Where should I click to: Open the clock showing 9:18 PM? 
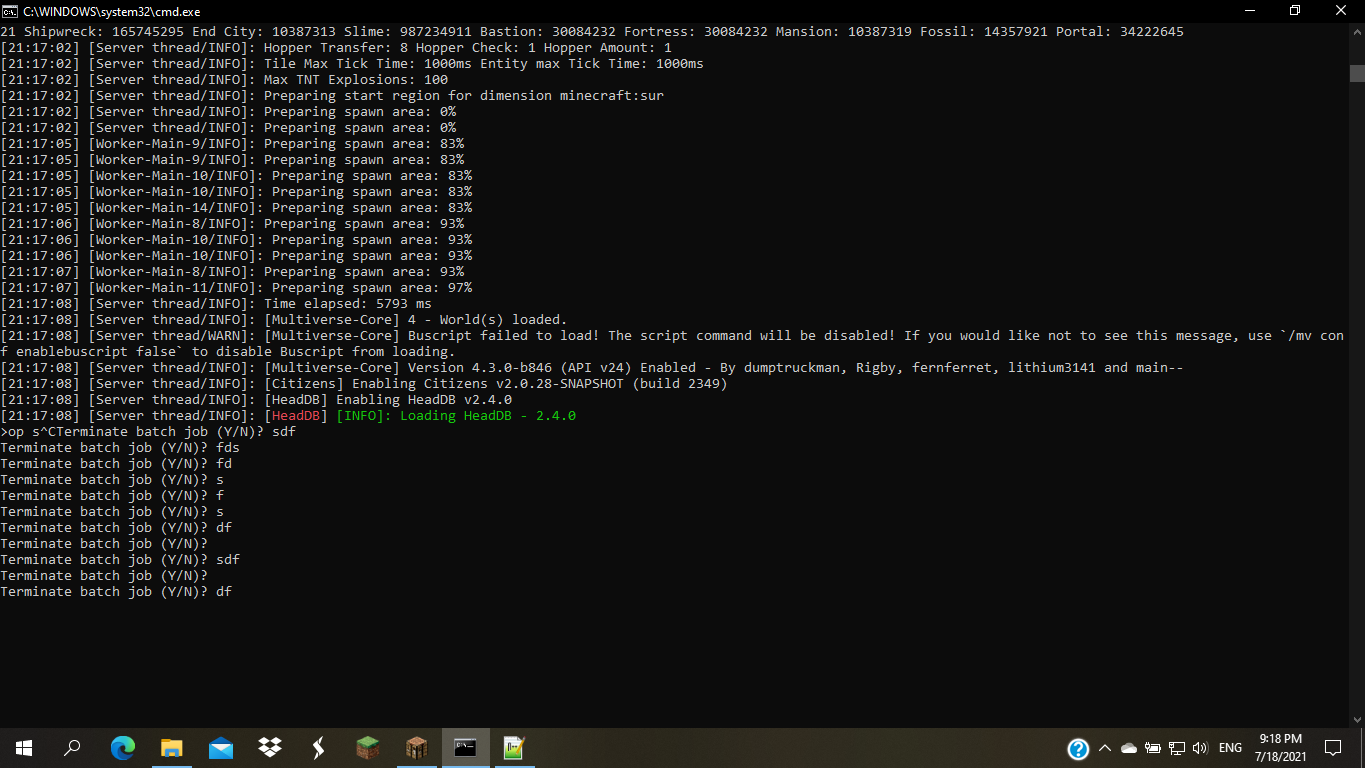(x=1280, y=747)
